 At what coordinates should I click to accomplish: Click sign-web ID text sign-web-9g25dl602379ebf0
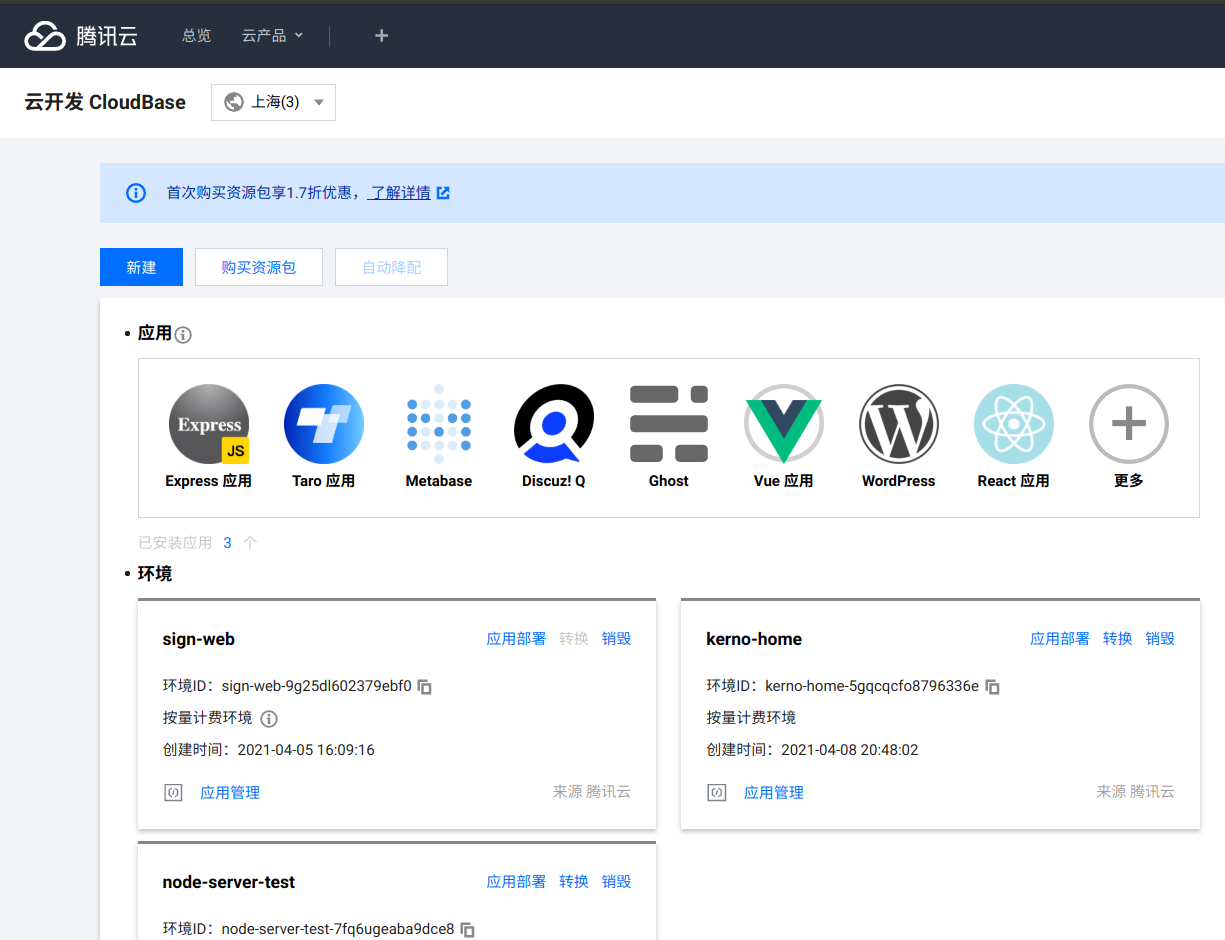click(x=317, y=687)
